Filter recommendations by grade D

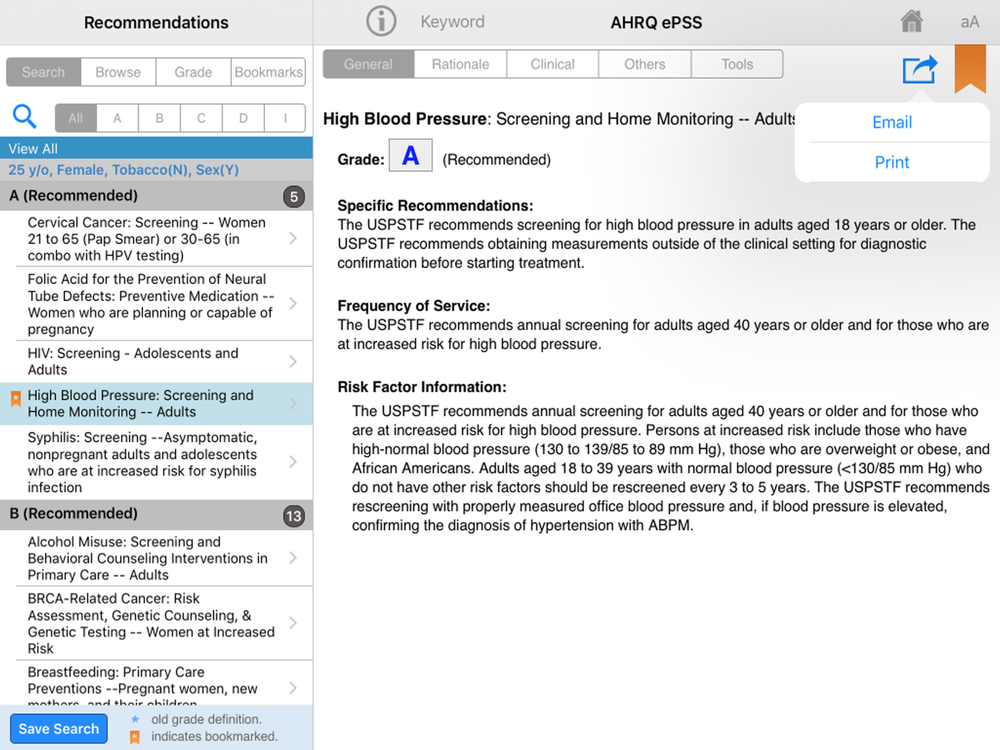coord(243,118)
